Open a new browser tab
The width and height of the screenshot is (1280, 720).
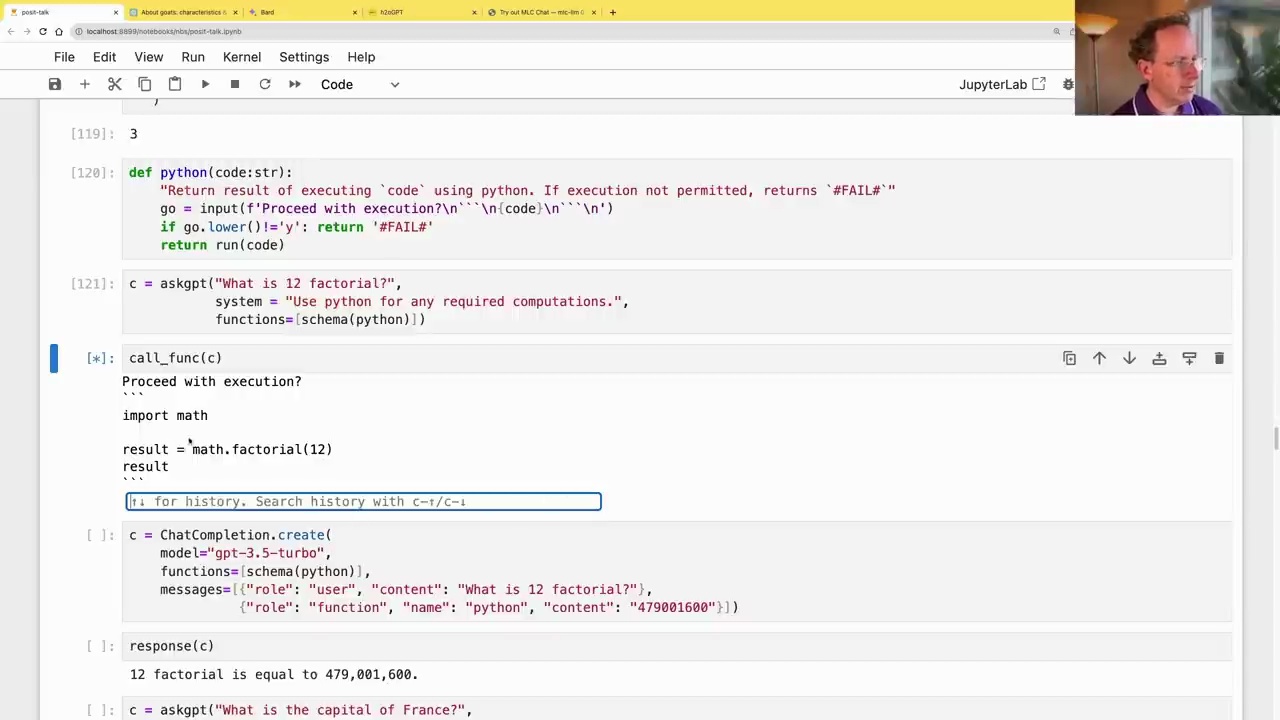coord(613,12)
